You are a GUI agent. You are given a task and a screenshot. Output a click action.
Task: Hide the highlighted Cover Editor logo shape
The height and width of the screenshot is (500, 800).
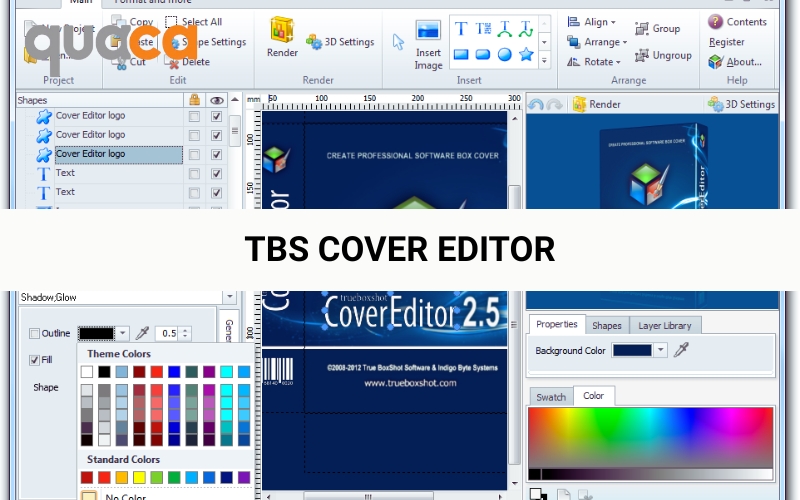click(x=216, y=155)
